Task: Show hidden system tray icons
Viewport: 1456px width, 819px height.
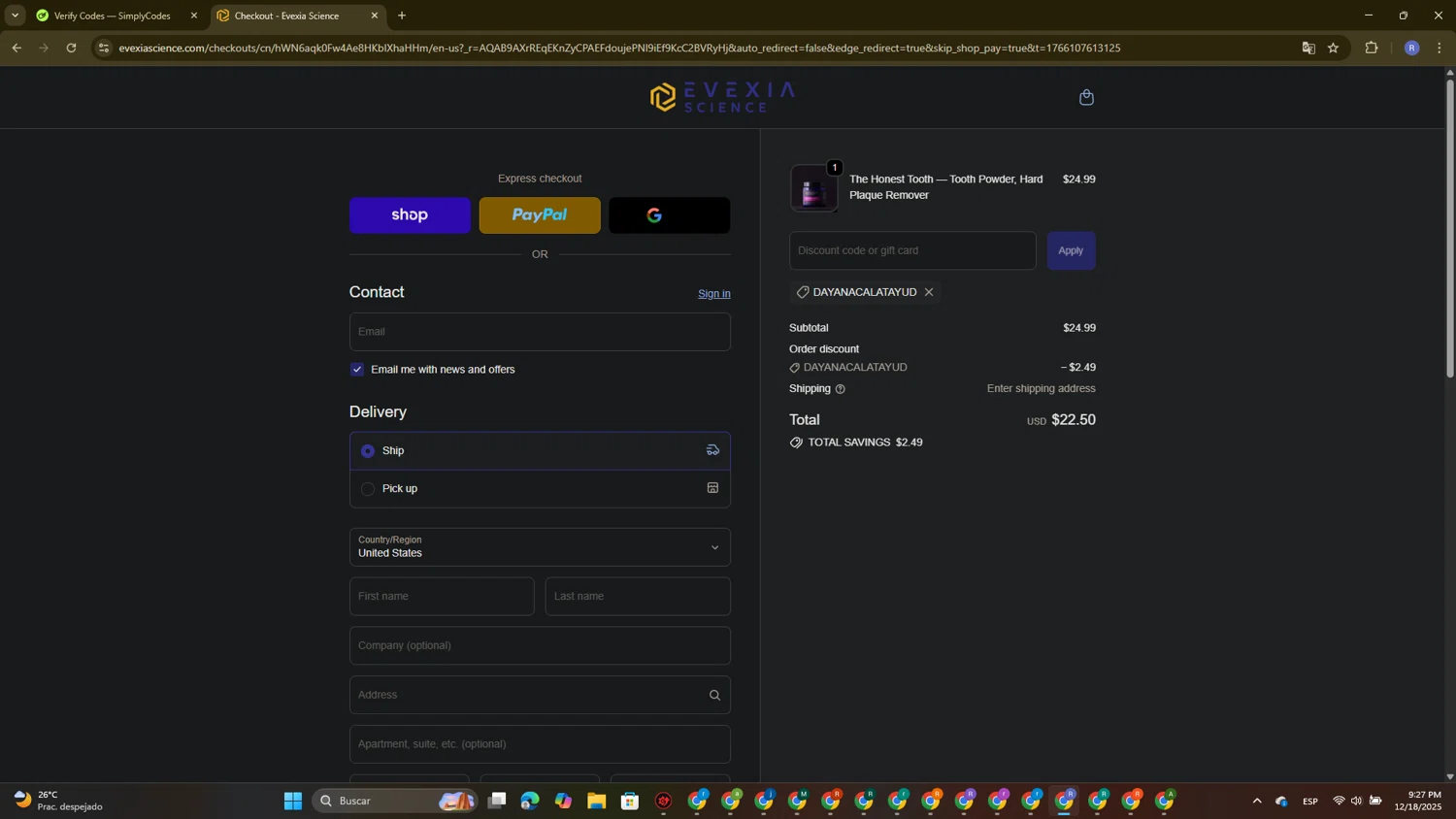Action: point(1257,801)
